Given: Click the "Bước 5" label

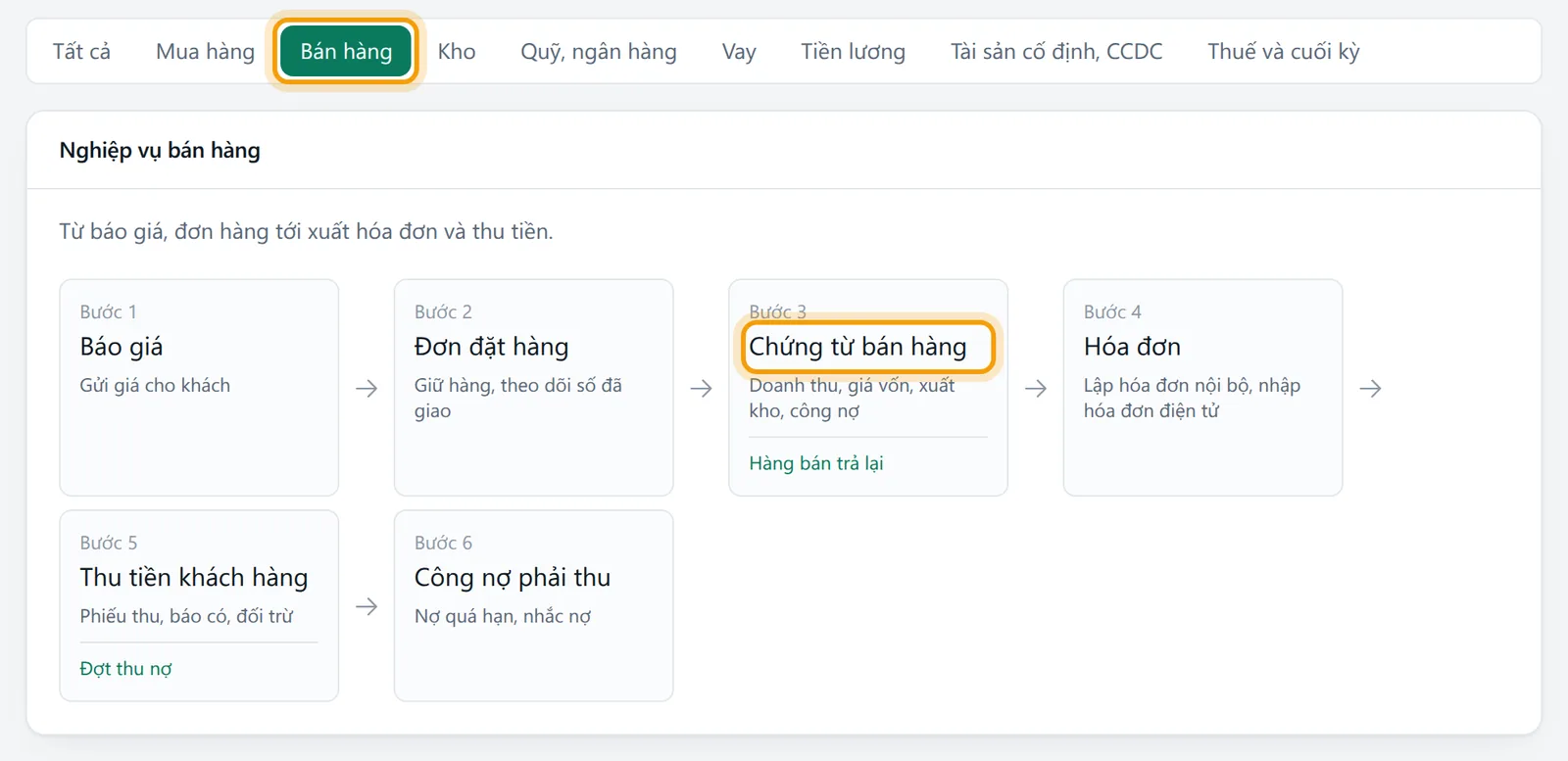Looking at the screenshot, I should [109, 544].
